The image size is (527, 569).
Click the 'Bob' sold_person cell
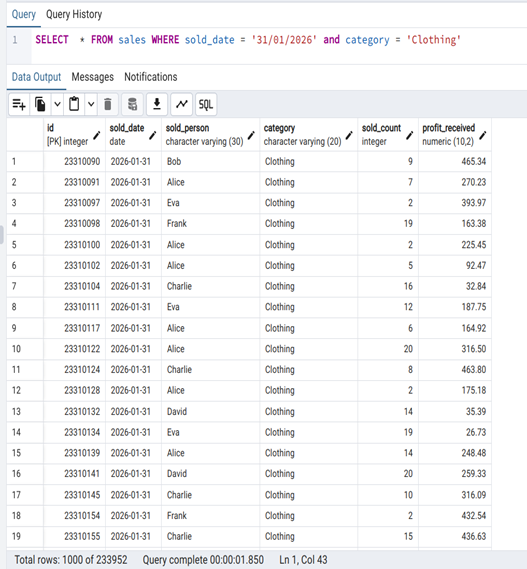point(211,161)
